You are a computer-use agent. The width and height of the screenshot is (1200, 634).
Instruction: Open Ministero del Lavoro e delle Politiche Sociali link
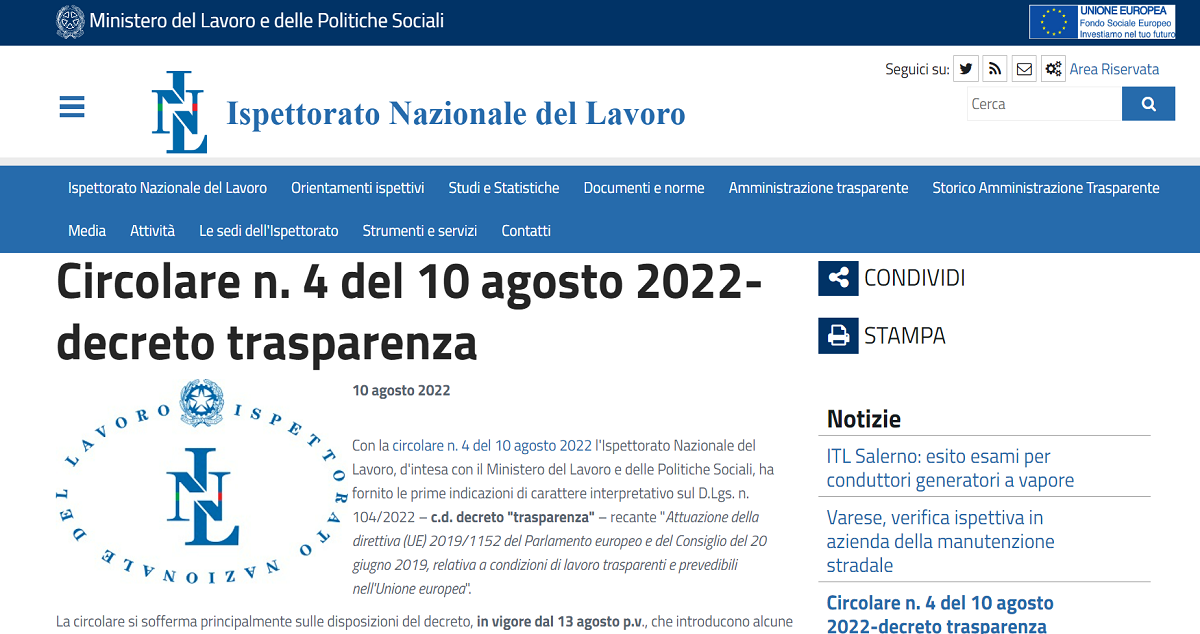[x=267, y=21]
